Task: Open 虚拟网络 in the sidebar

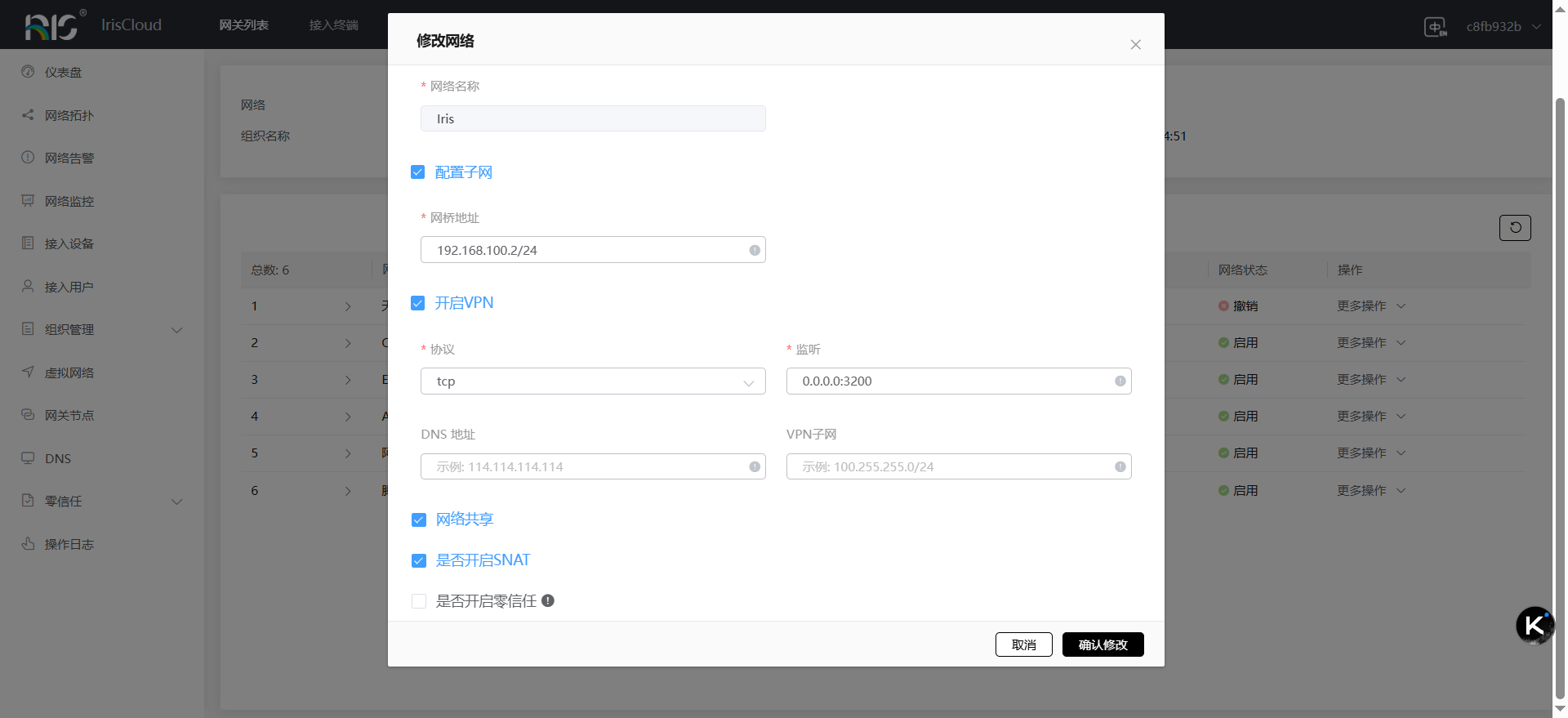Action: point(69,373)
